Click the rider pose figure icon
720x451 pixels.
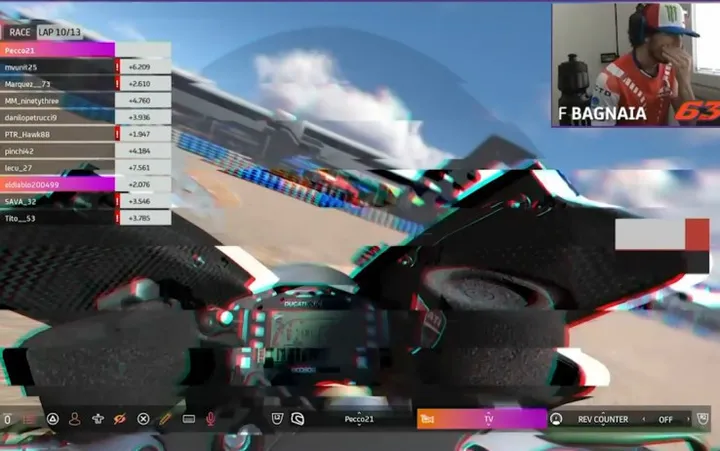(98, 419)
